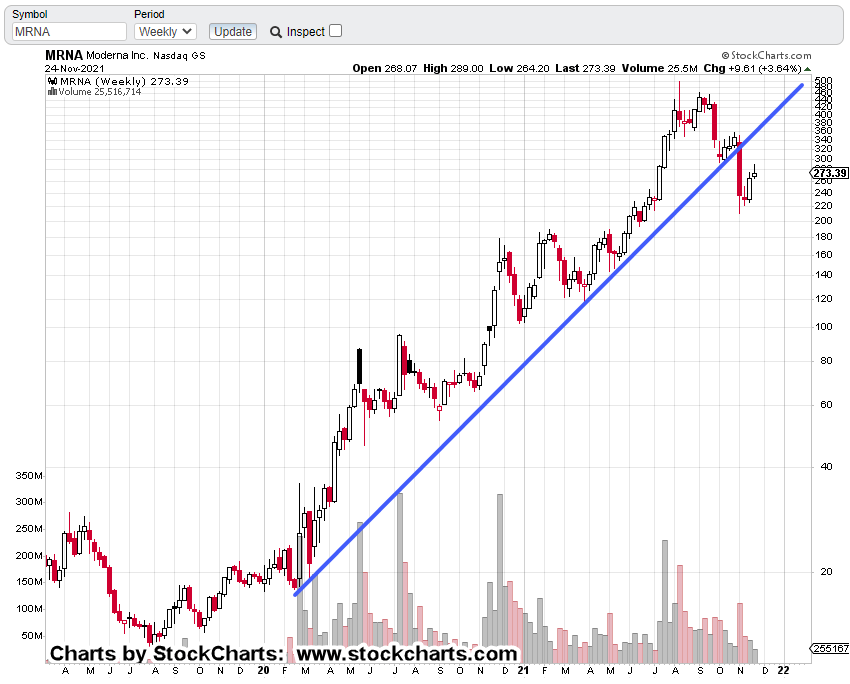Click in the Symbol input field with MRNA
The width and height of the screenshot is (850, 684).
(68, 32)
